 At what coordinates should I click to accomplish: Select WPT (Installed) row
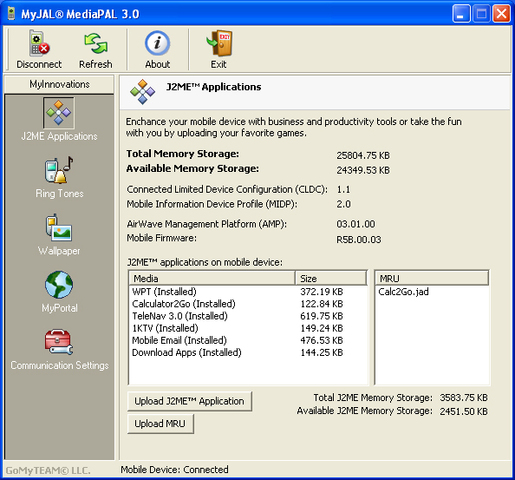pyautogui.click(x=248, y=292)
